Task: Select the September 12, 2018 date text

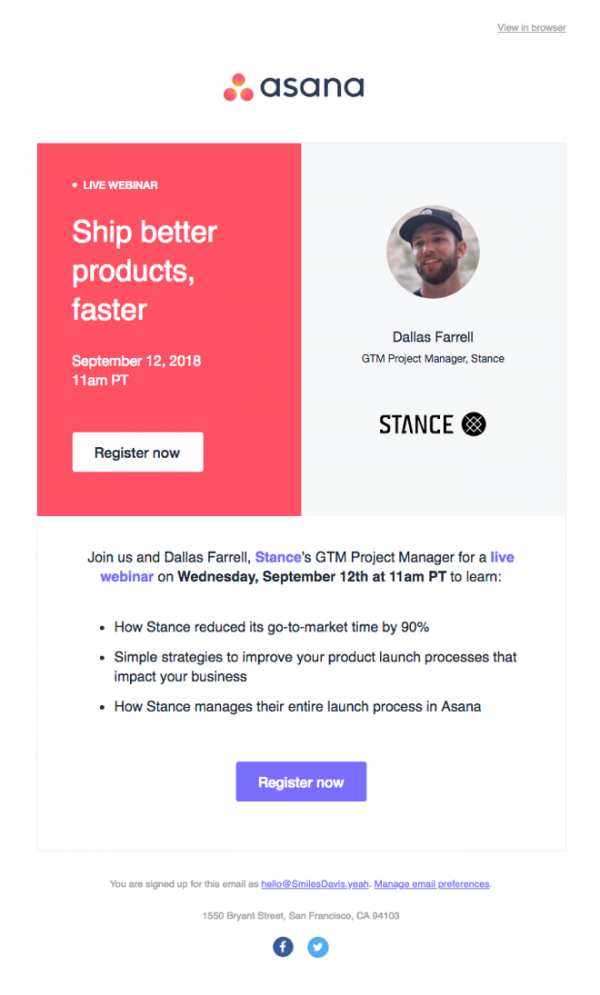Action: 135,361
